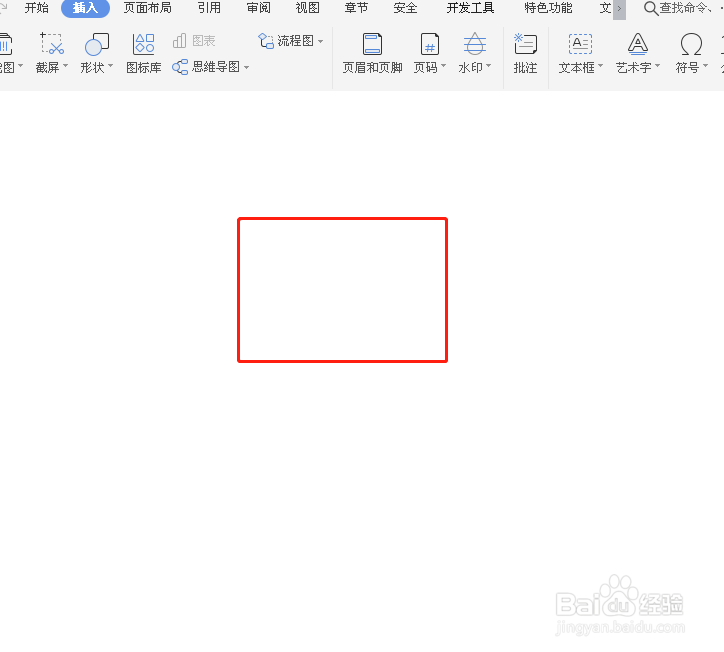Expand the 符号 dropdown arrow
This screenshot has height=652, width=724.
705,66
